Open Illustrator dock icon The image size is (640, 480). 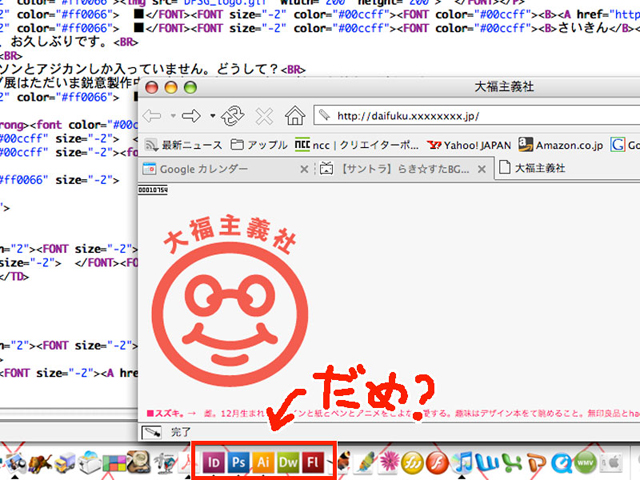[x=264, y=462]
